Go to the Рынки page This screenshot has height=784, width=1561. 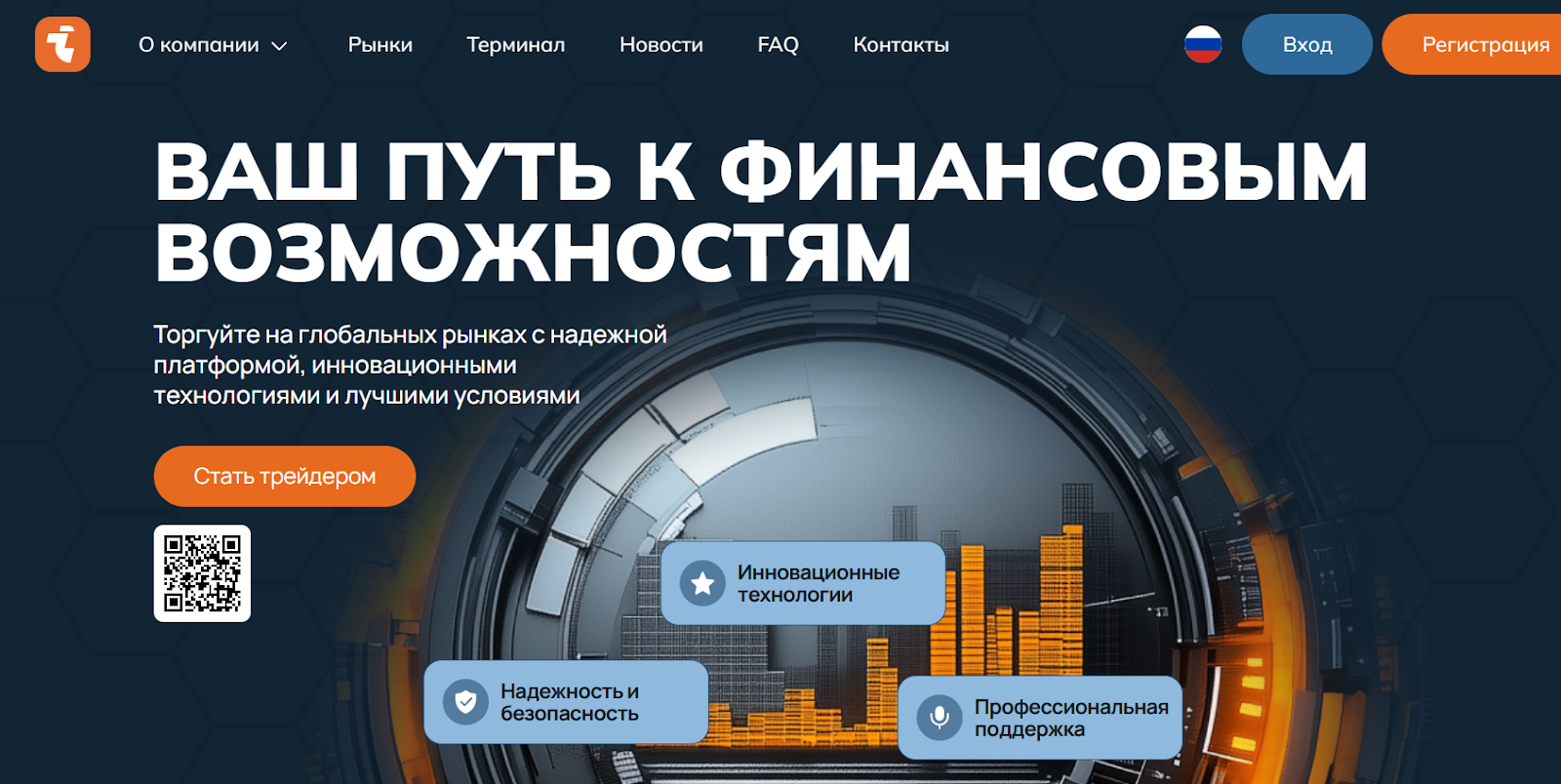380,45
